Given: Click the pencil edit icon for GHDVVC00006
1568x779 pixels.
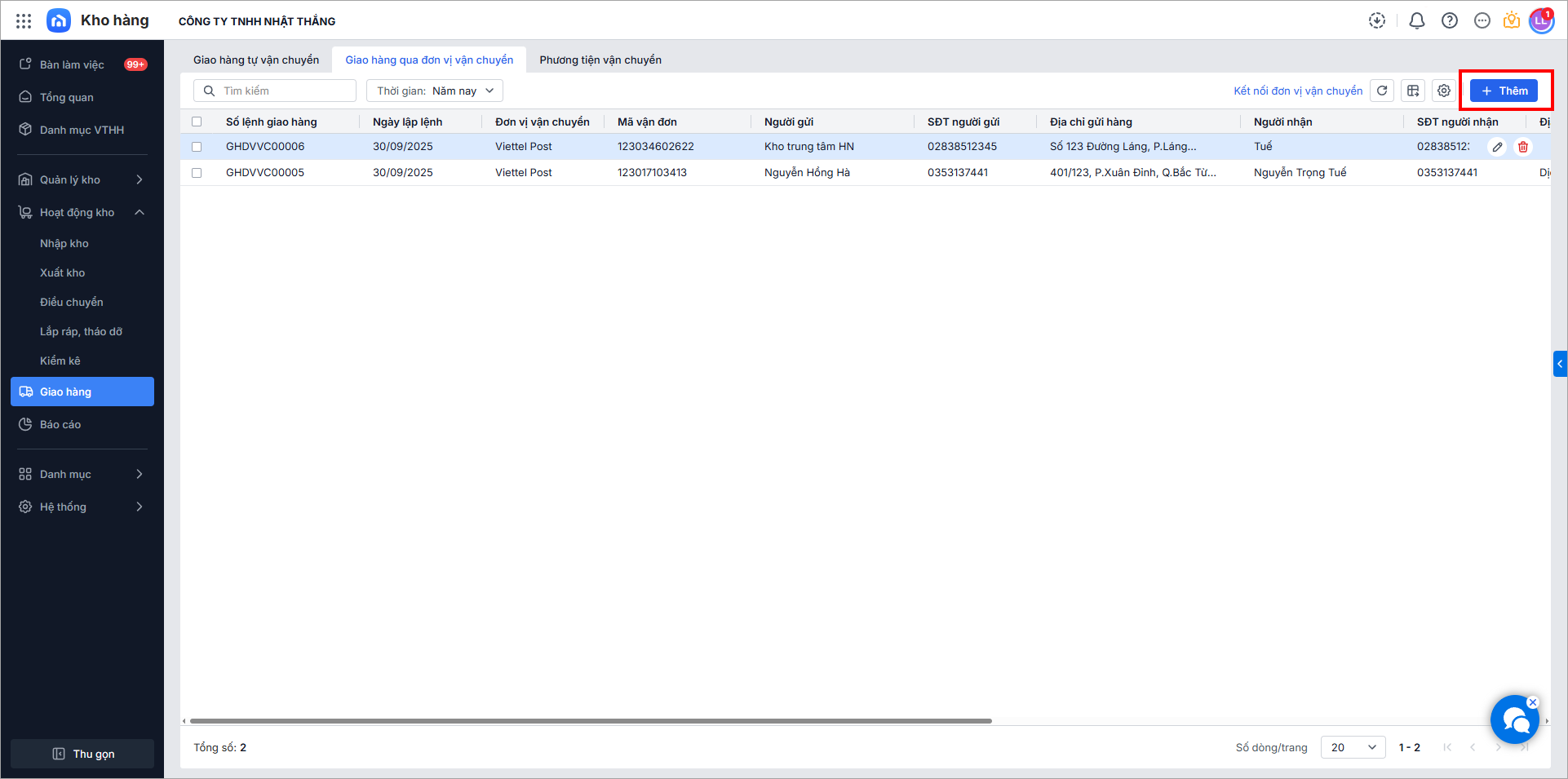Looking at the screenshot, I should click(1497, 147).
